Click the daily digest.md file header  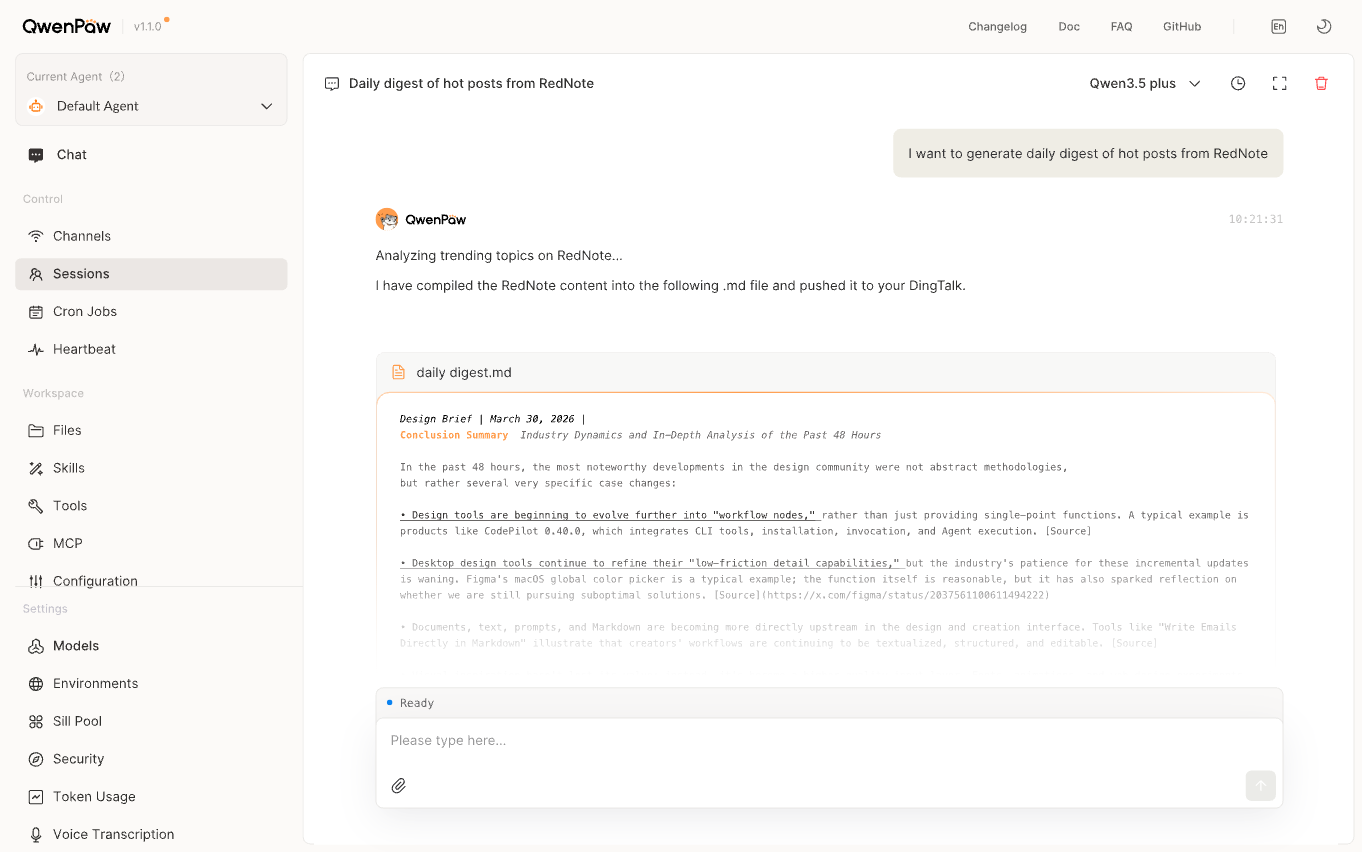click(x=826, y=372)
